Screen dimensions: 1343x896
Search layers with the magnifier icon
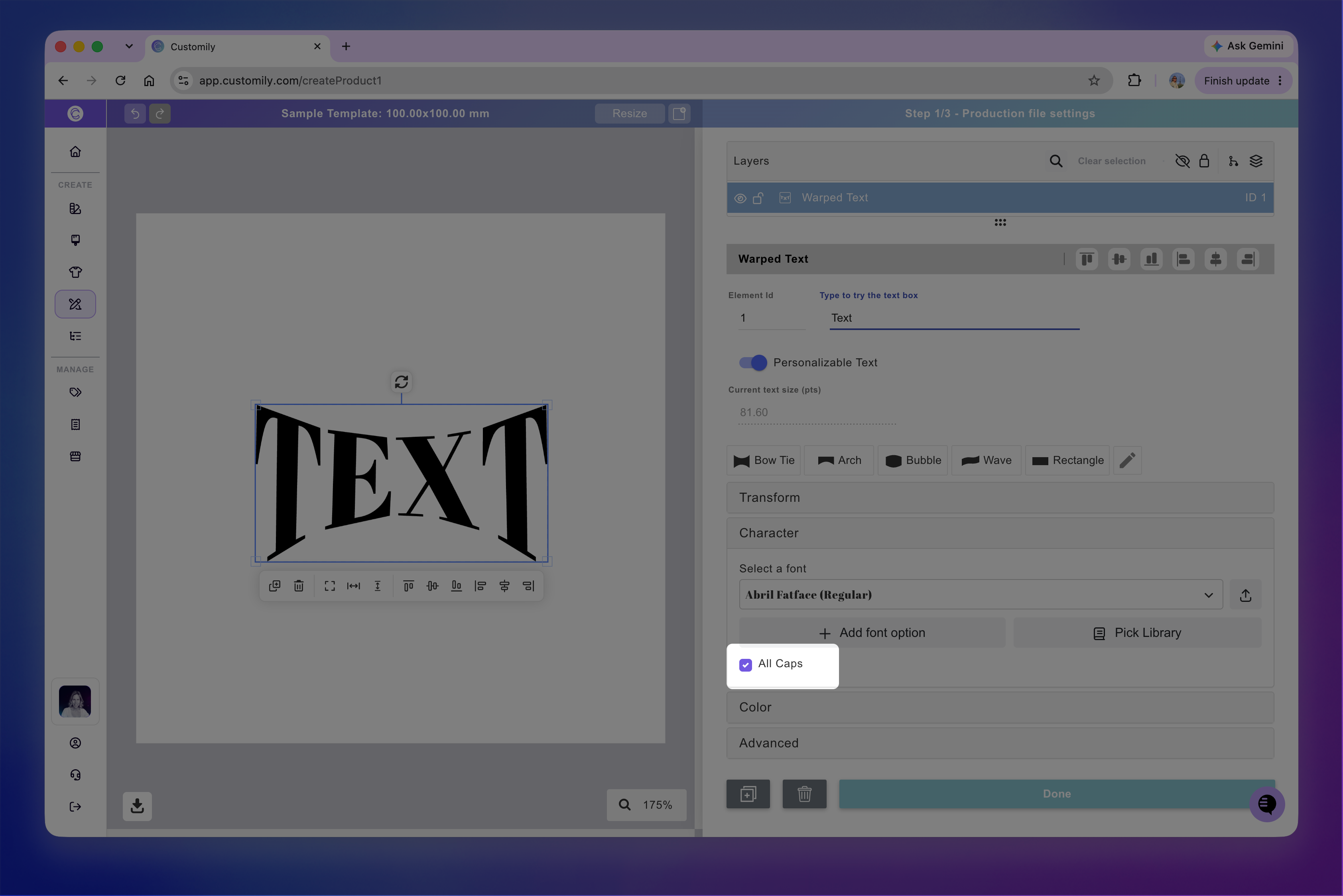(x=1056, y=161)
